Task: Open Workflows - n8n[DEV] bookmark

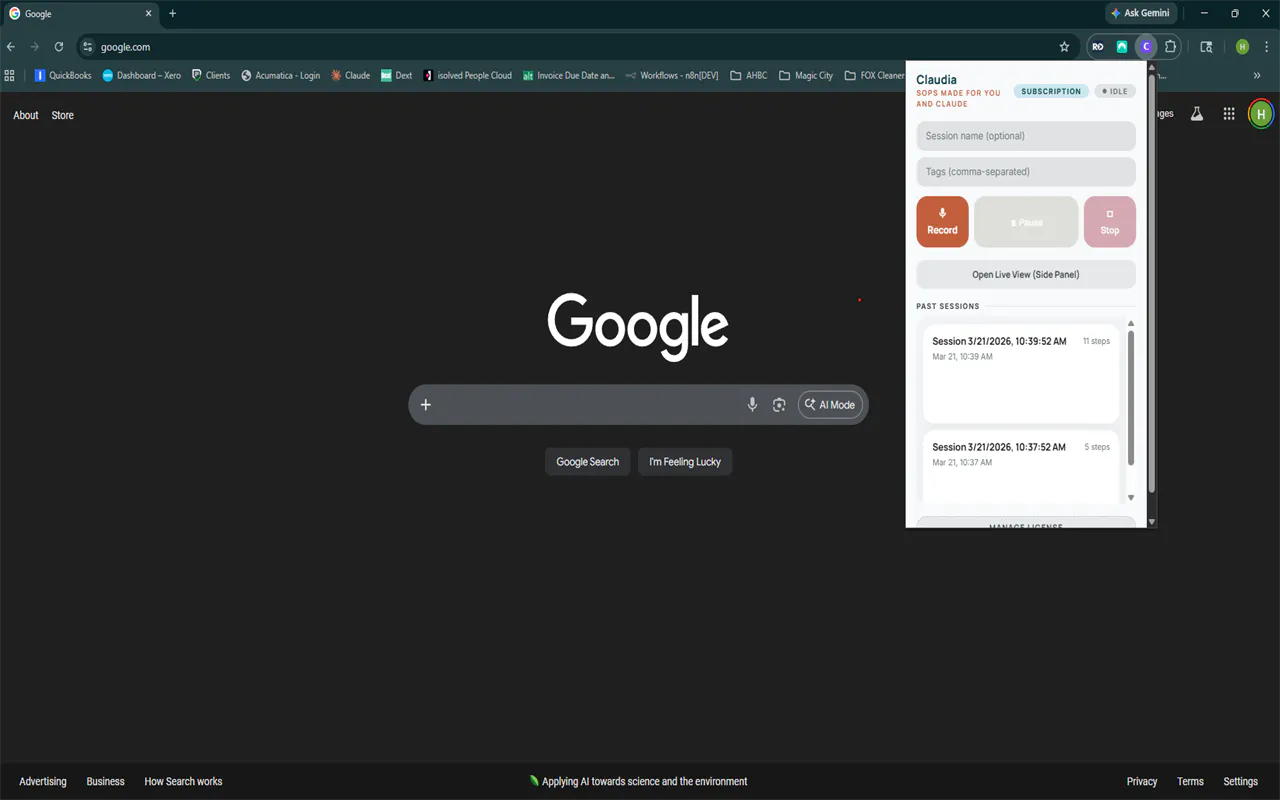Action: click(672, 75)
